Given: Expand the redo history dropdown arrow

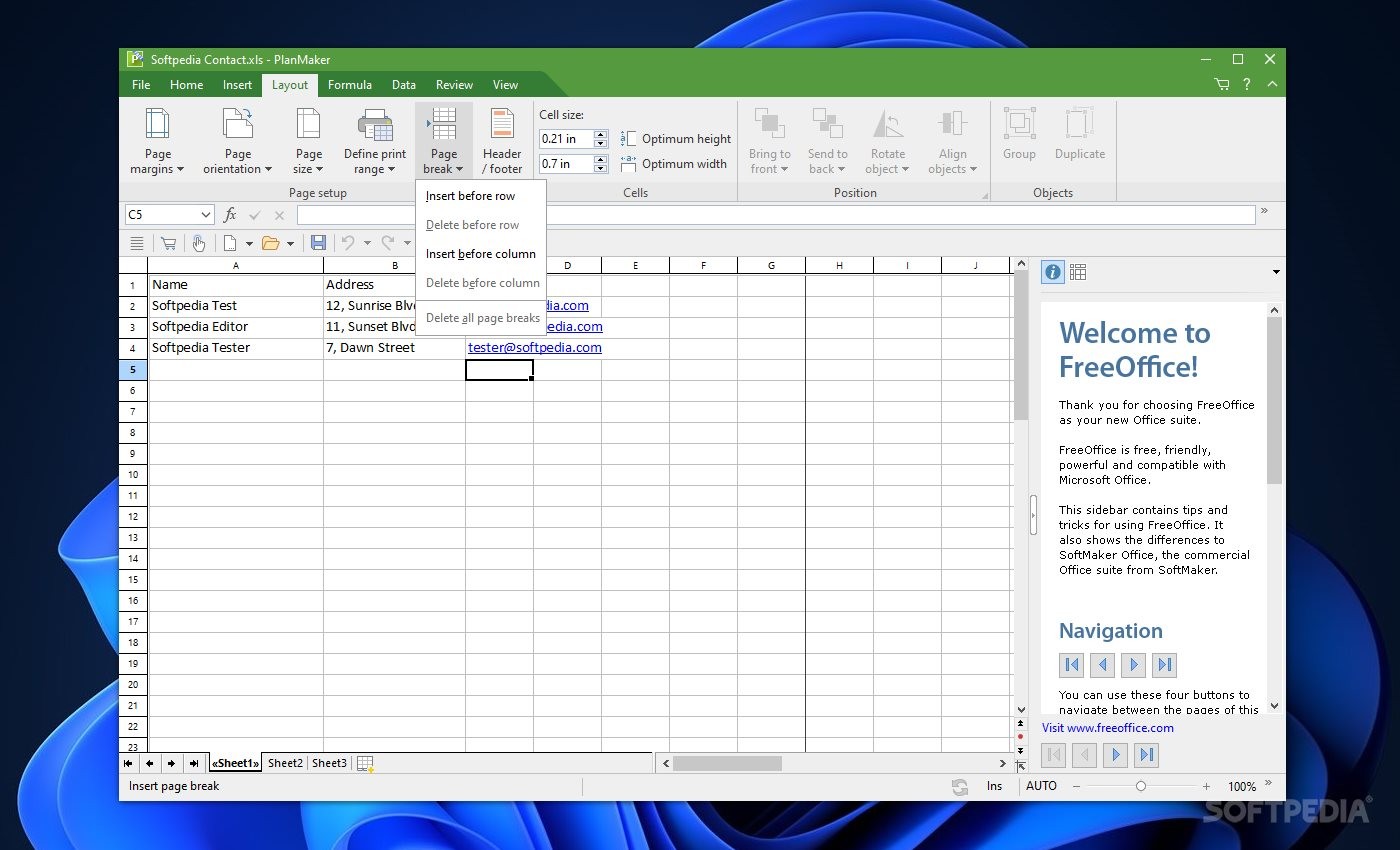Looking at the screenshot, I should point(407,243).
